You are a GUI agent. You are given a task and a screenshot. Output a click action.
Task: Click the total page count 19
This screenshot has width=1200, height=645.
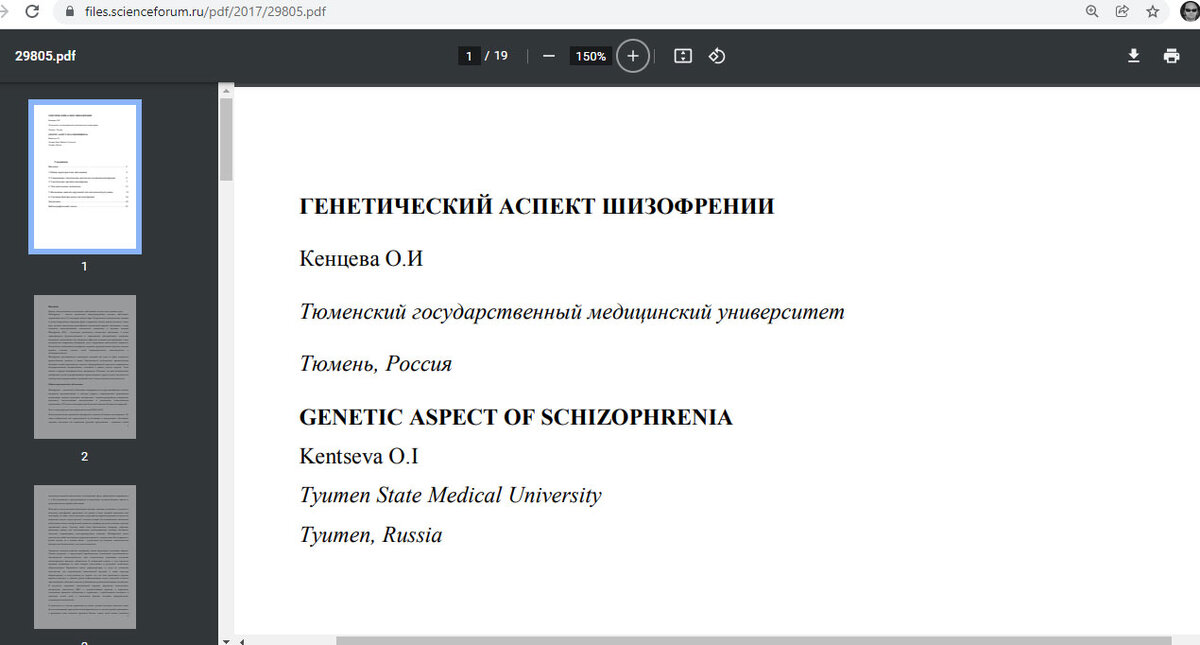tap(501, 56)
